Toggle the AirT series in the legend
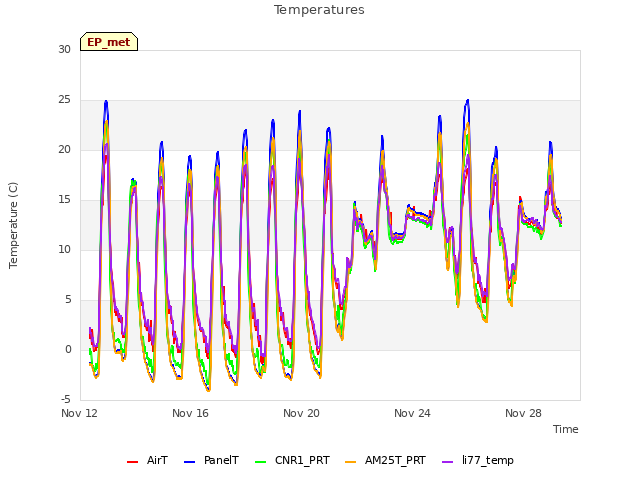The width and height of the screenshot is (640, 480). click(147, 460)
